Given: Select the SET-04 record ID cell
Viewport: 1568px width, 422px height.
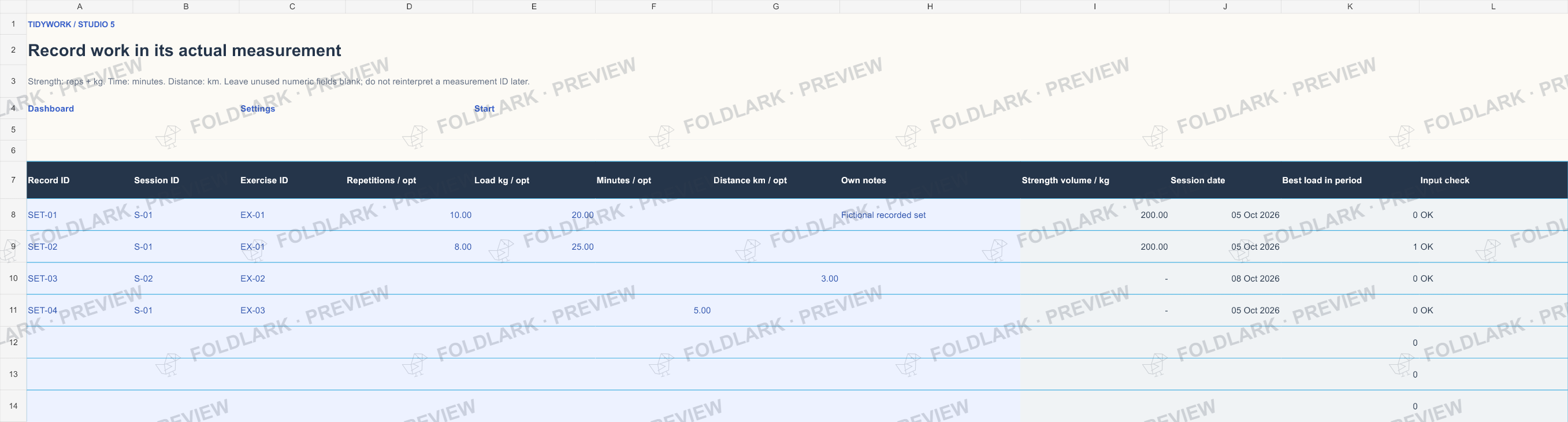Looking at the screenshot, I should click(80, 310).
